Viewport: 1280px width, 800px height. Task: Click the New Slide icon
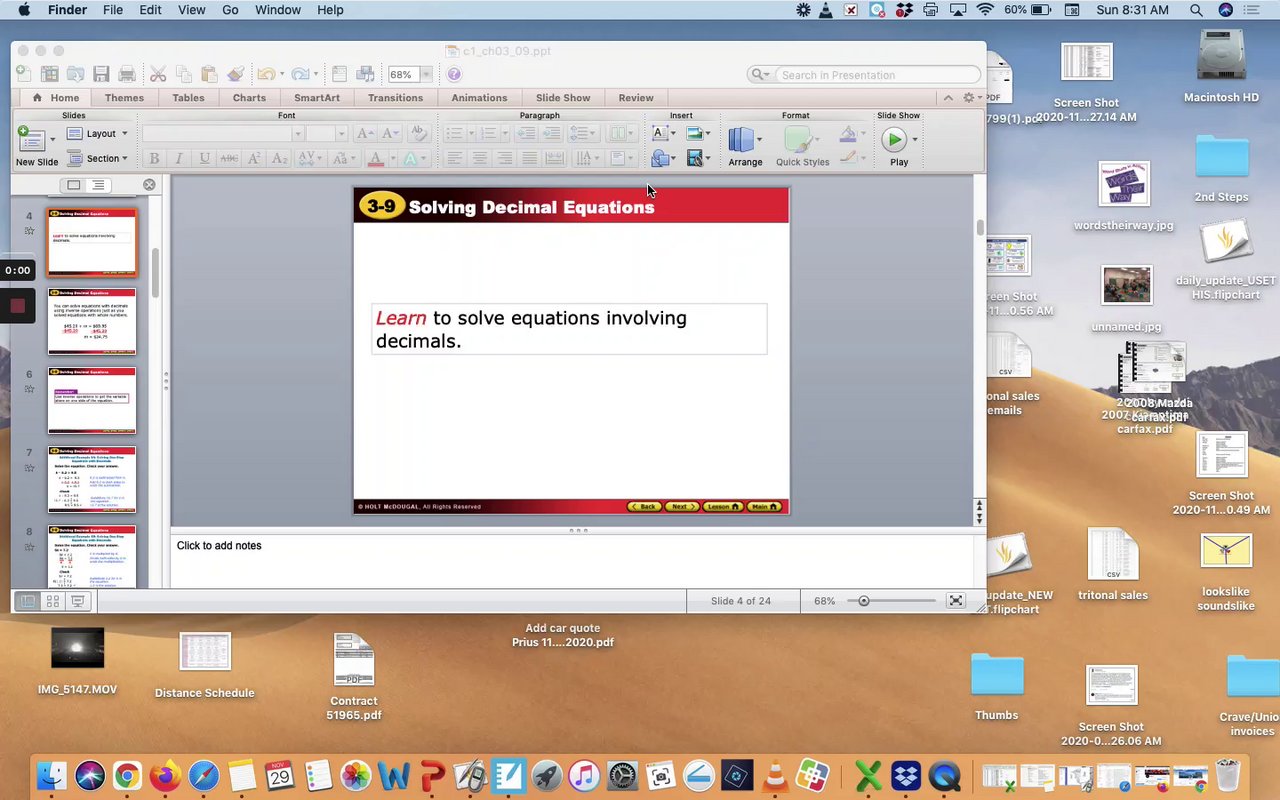point(30,139)
